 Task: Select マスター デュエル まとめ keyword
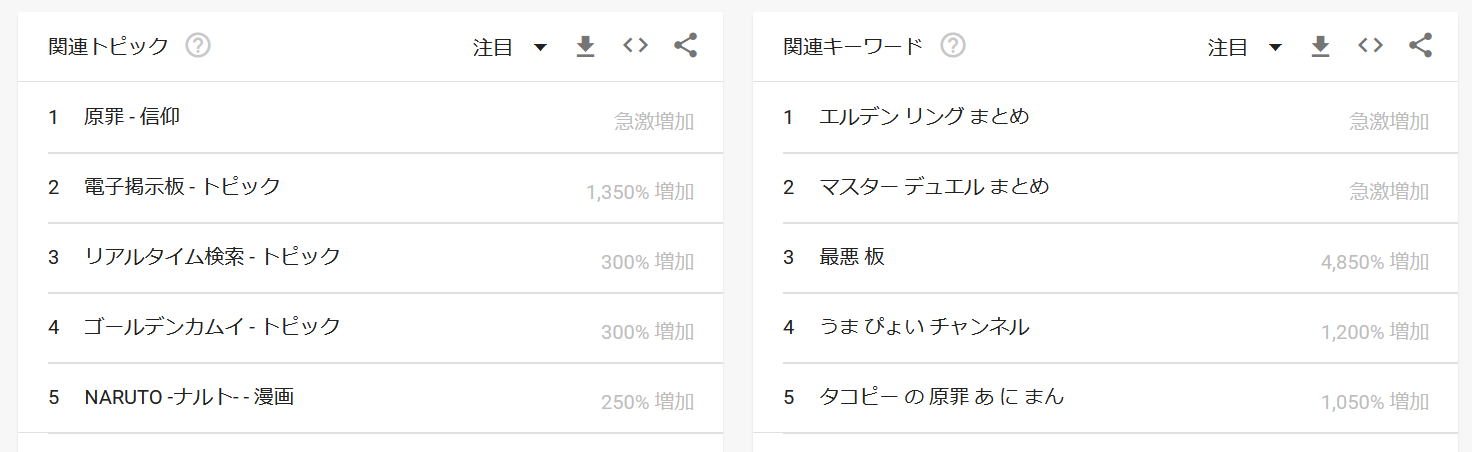(x=934, y=187)
